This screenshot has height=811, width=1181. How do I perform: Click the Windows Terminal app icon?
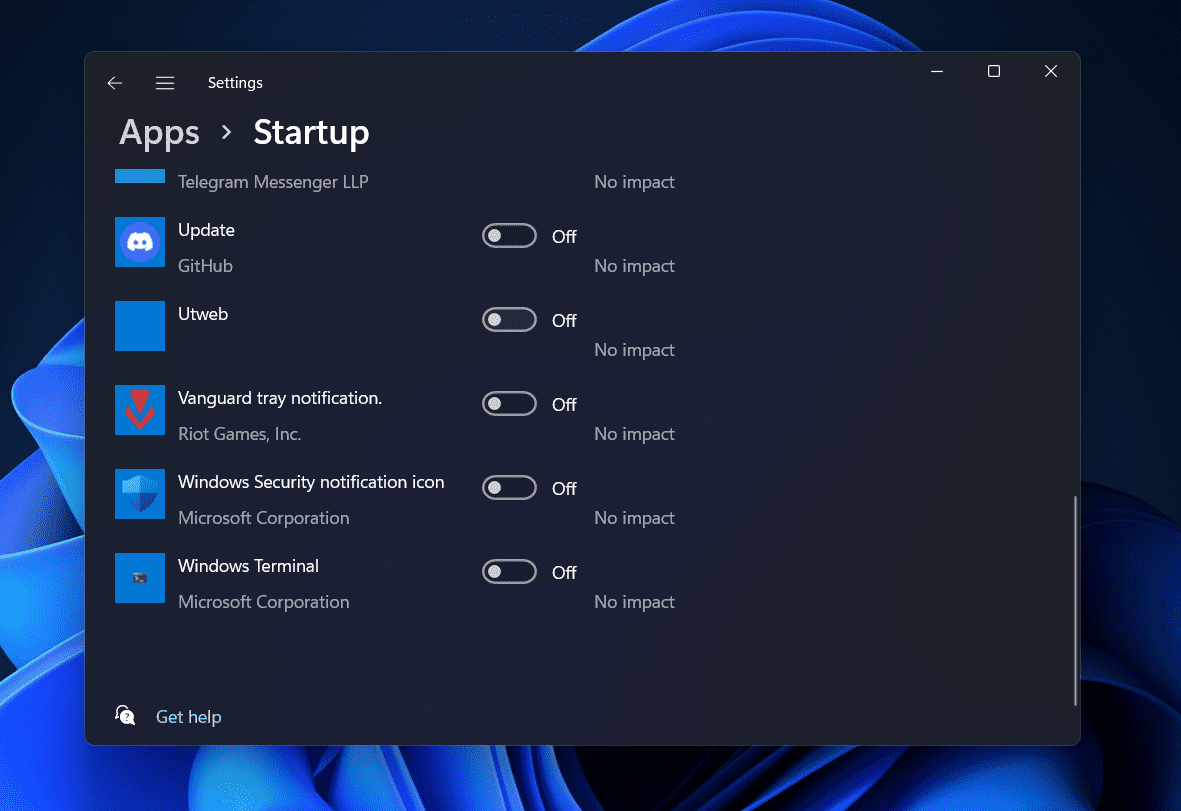pyautogui.click(x=140, y=578)
